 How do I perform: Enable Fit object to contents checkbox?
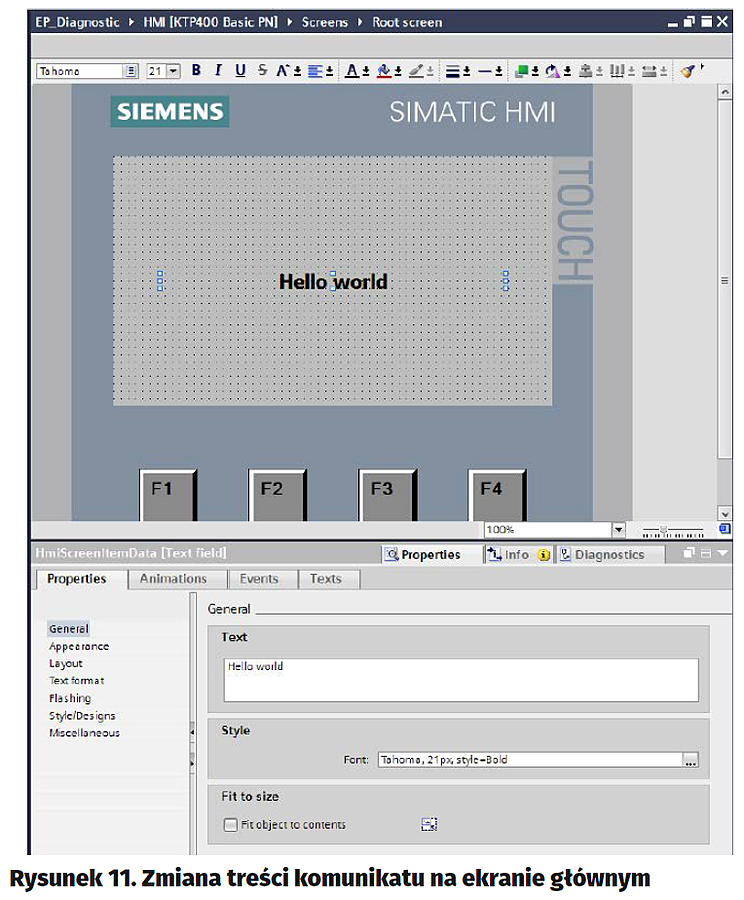pos(232,825)
